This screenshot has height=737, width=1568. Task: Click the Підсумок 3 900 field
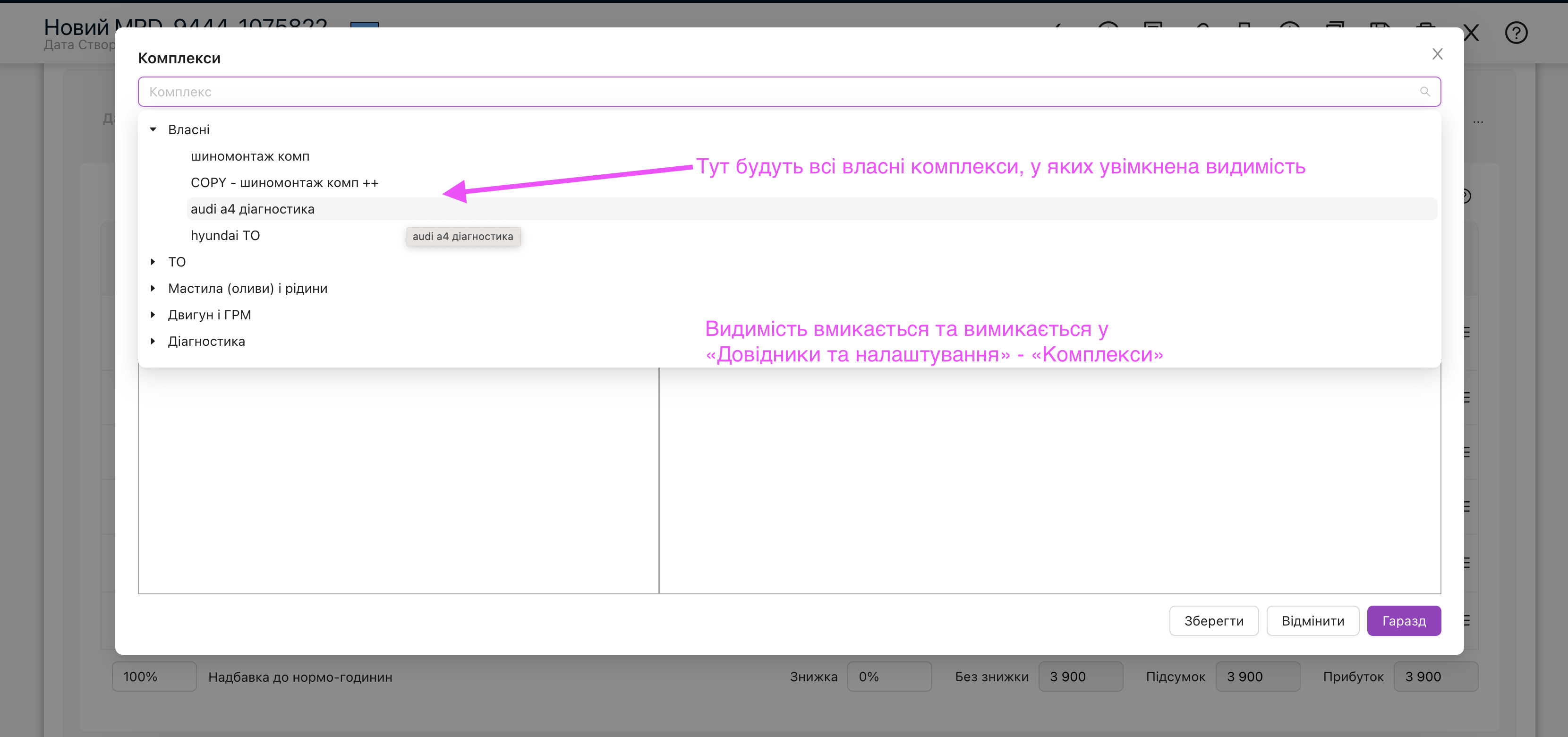coord(1257,676)
